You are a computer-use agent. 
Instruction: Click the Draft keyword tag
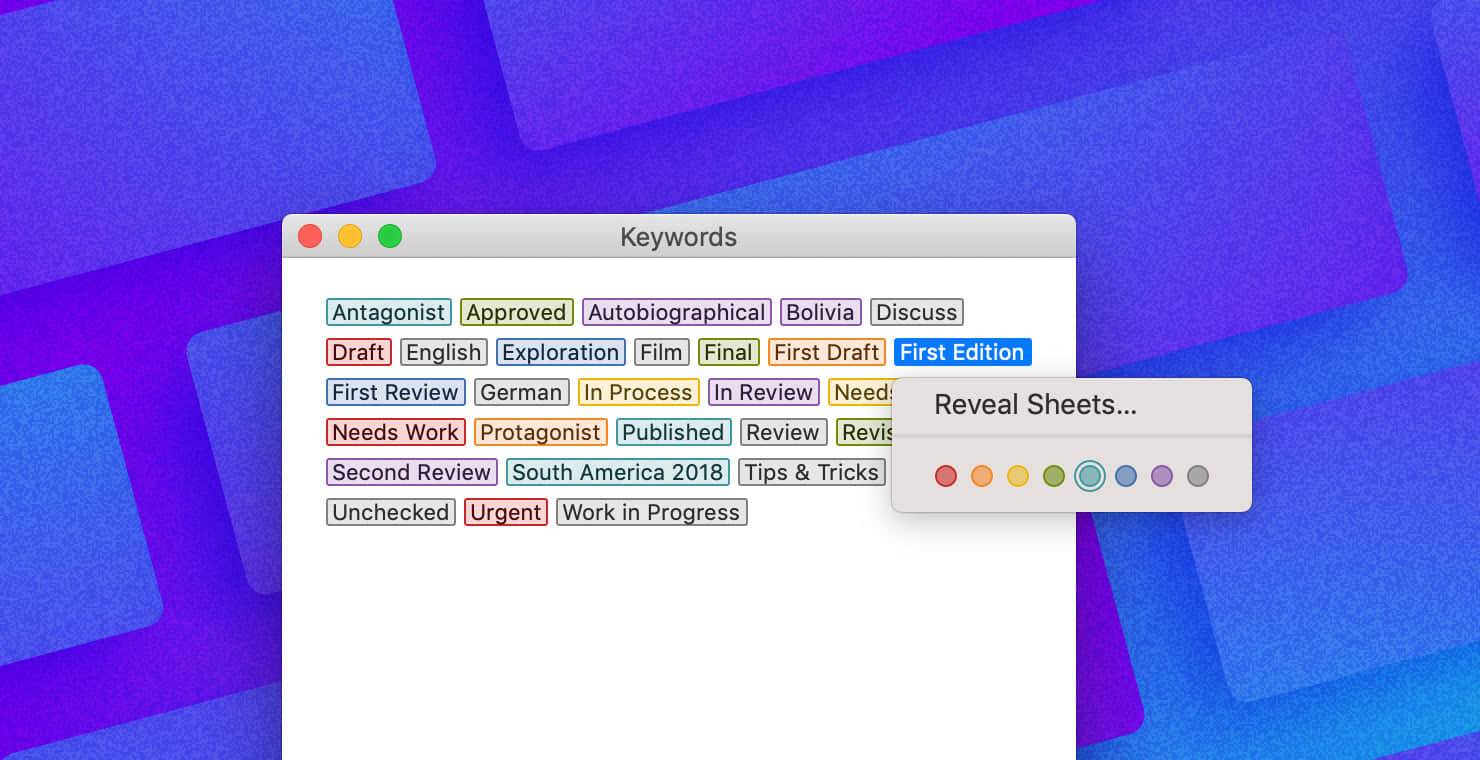359,352
